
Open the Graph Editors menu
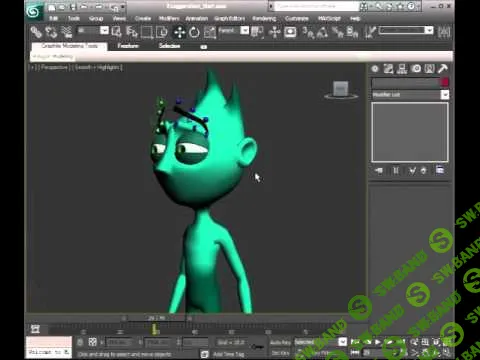point(229,18)
